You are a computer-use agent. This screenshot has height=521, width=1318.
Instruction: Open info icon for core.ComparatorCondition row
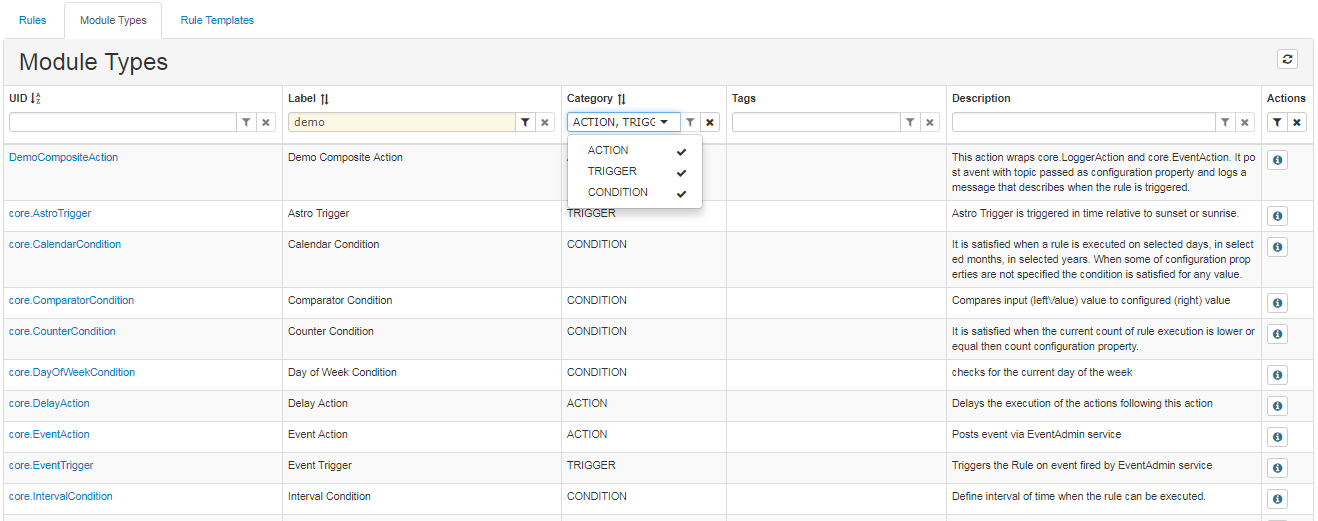(x=1277, y=303)
